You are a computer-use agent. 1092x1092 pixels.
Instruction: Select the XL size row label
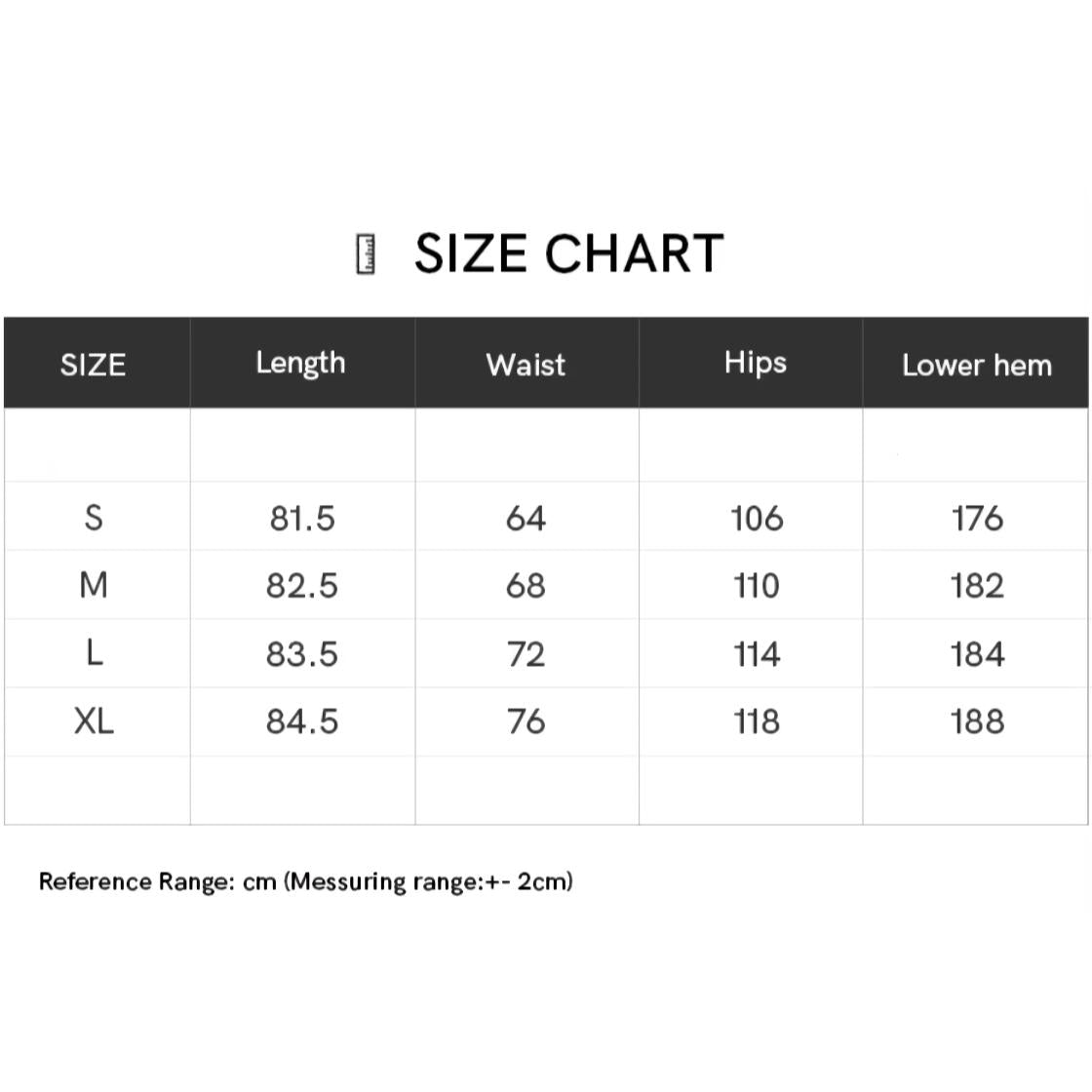(x=94, y=721)
